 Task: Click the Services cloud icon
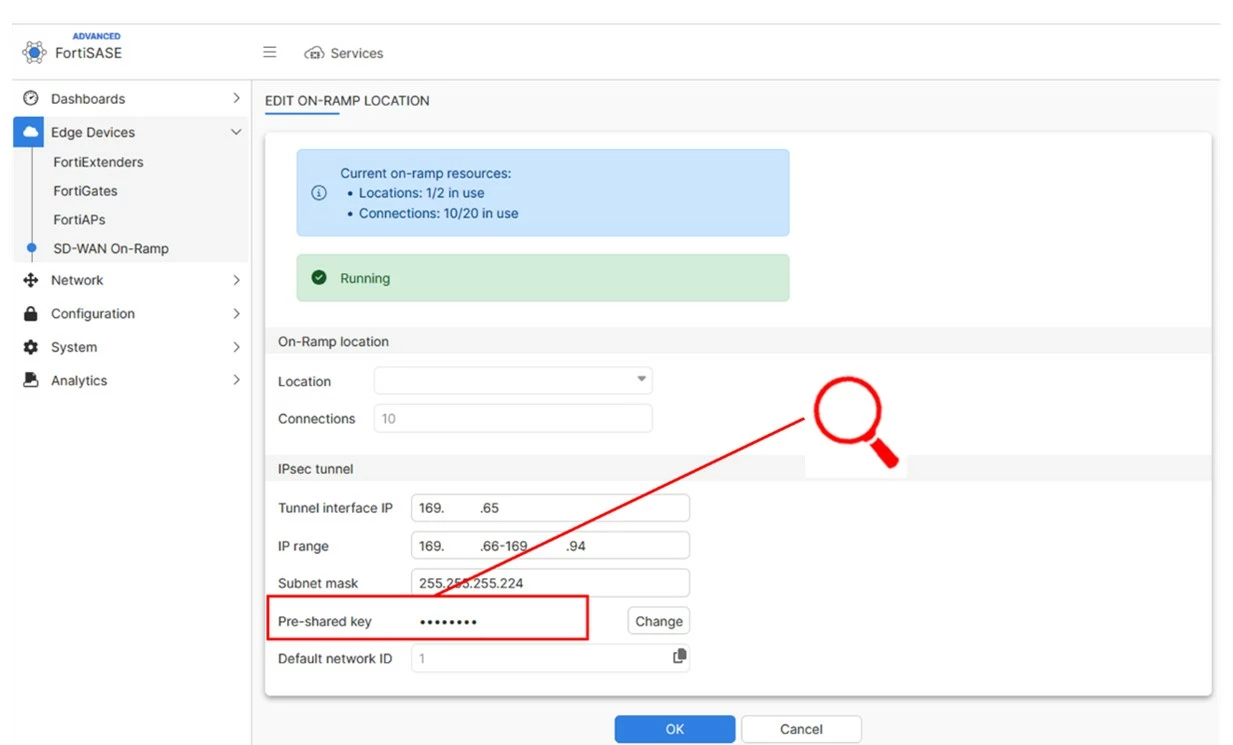pos(314,53)
